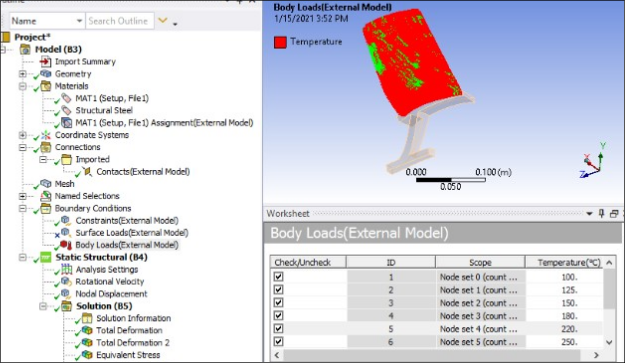Select the Import Summary icon

tap(45, 62)
